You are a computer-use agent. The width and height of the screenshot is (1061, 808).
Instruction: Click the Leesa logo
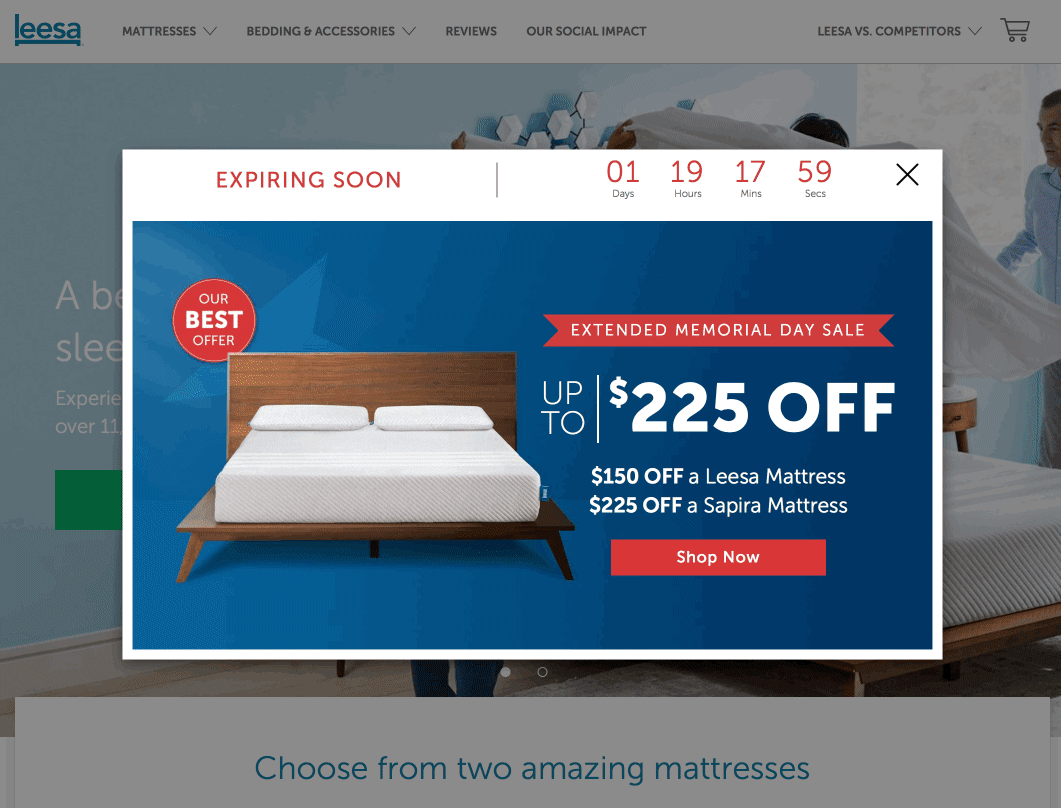coord(48,30)
